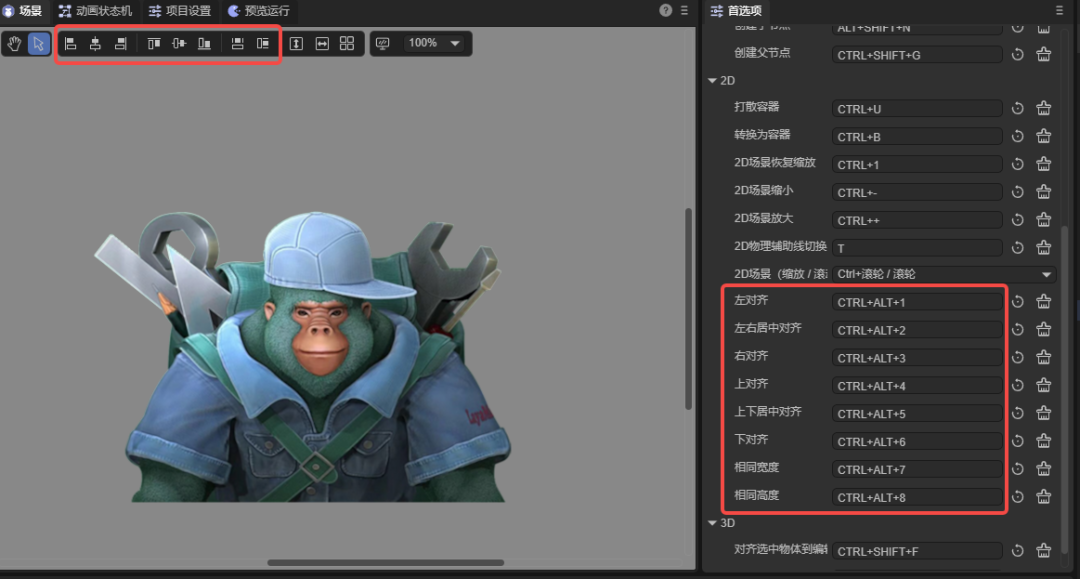Reset the 左对齐 shortcut
This screenshot has height=579, width=1080.
tap(1017, 302)
